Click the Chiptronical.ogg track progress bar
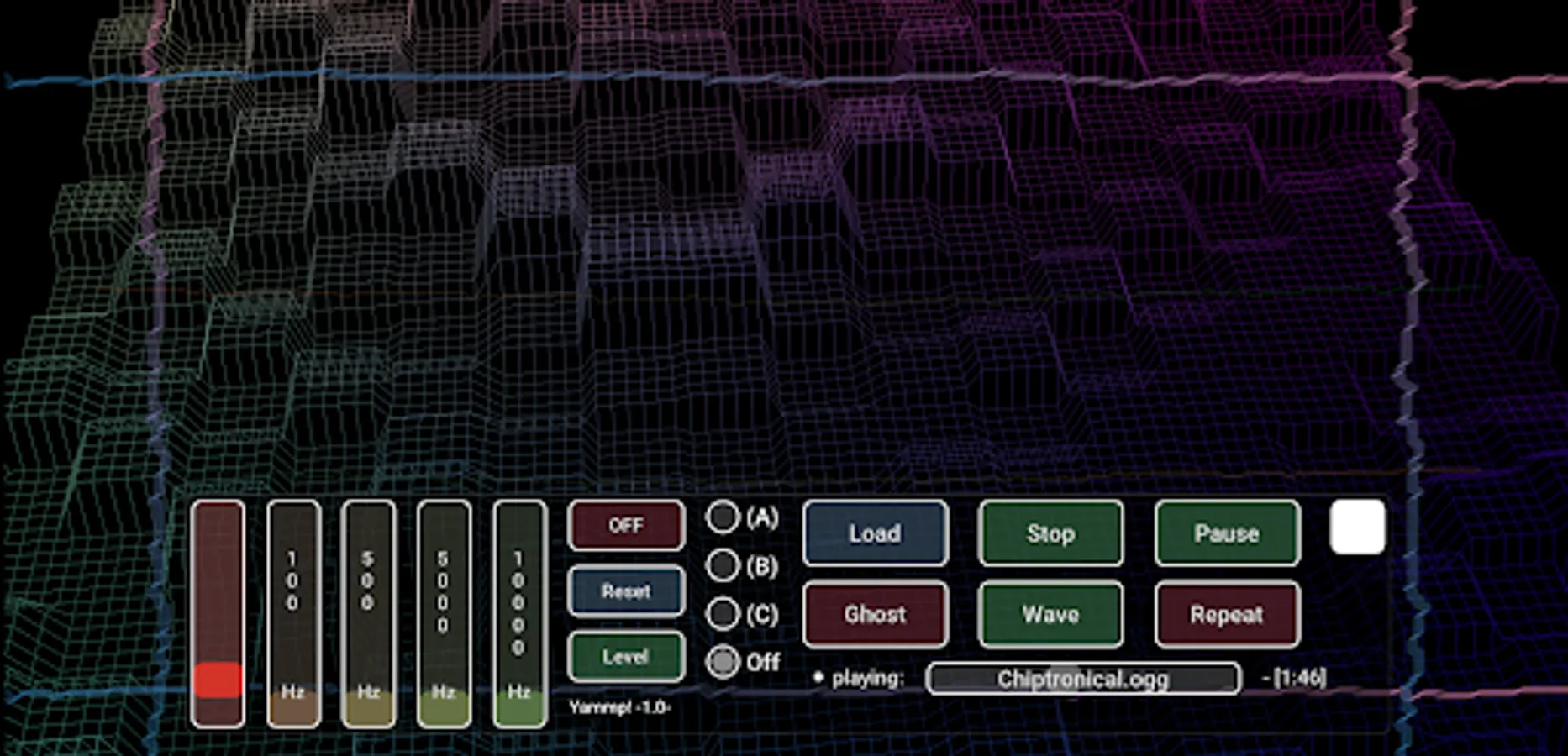The height and width of the screenshot is (756, 1568). click(x=1083, y=679)
